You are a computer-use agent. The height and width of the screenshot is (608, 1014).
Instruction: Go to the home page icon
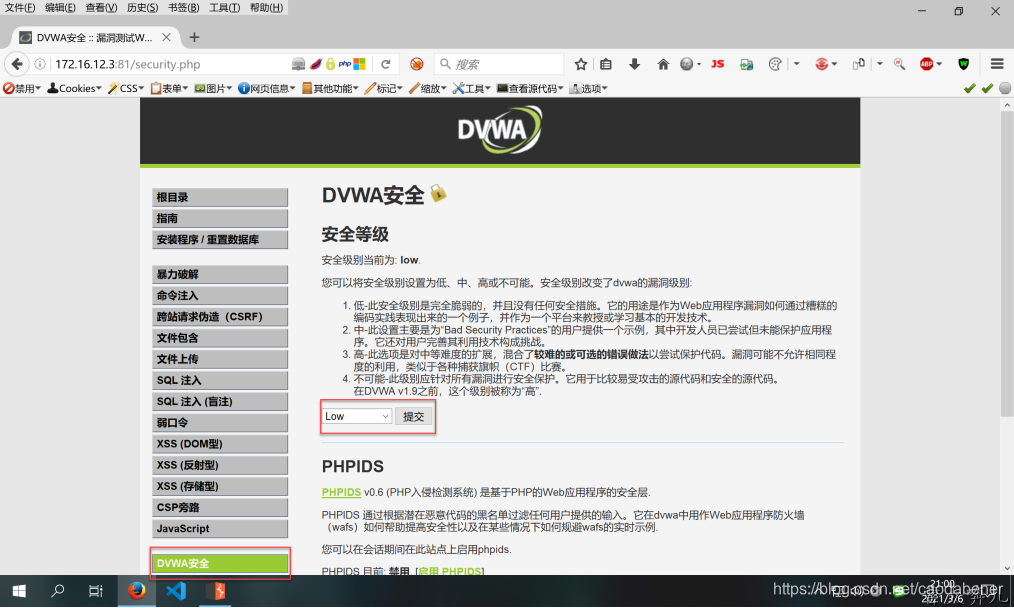(x=663, y=64)
